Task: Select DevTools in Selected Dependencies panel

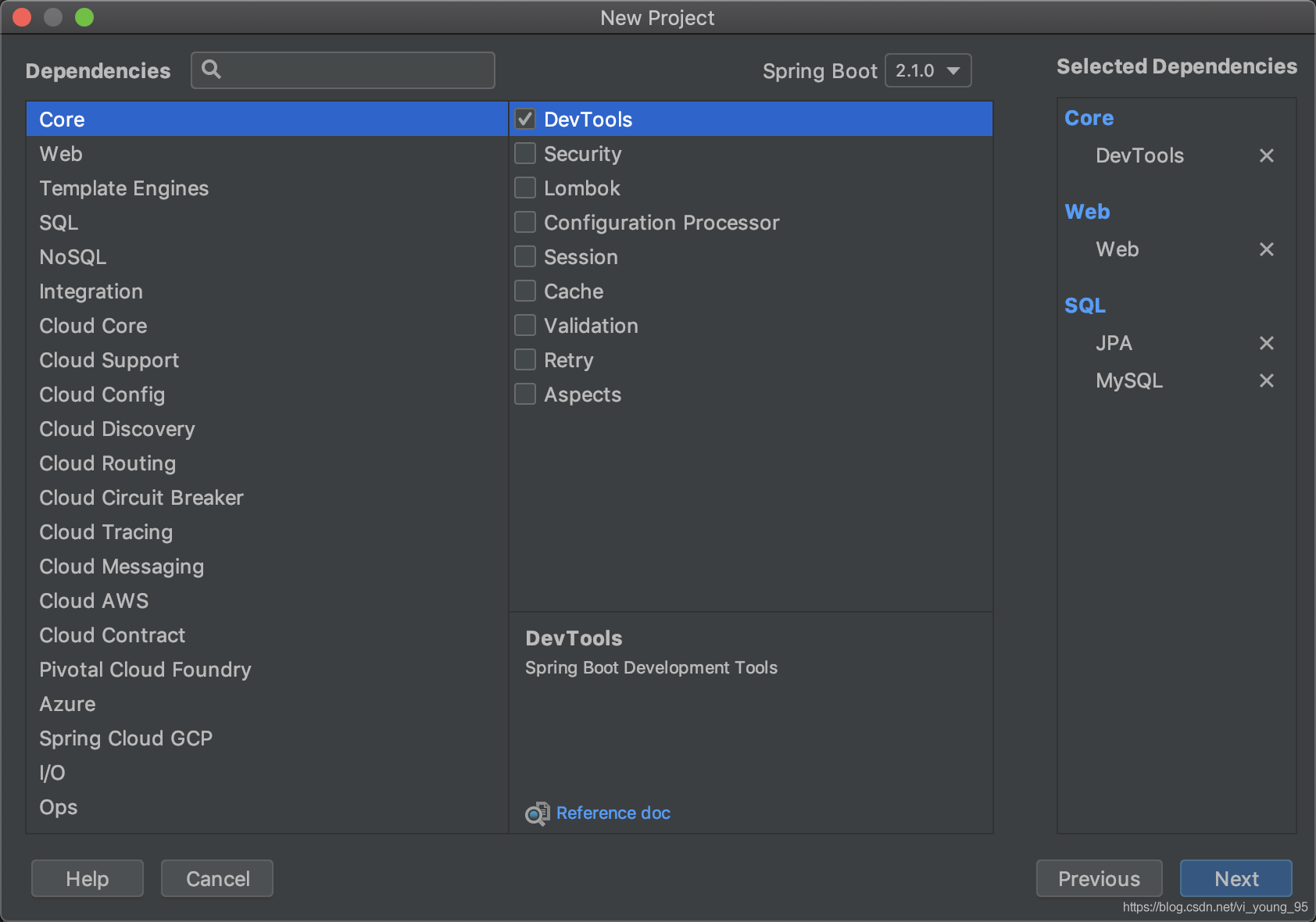Action: pos(1139,155)
